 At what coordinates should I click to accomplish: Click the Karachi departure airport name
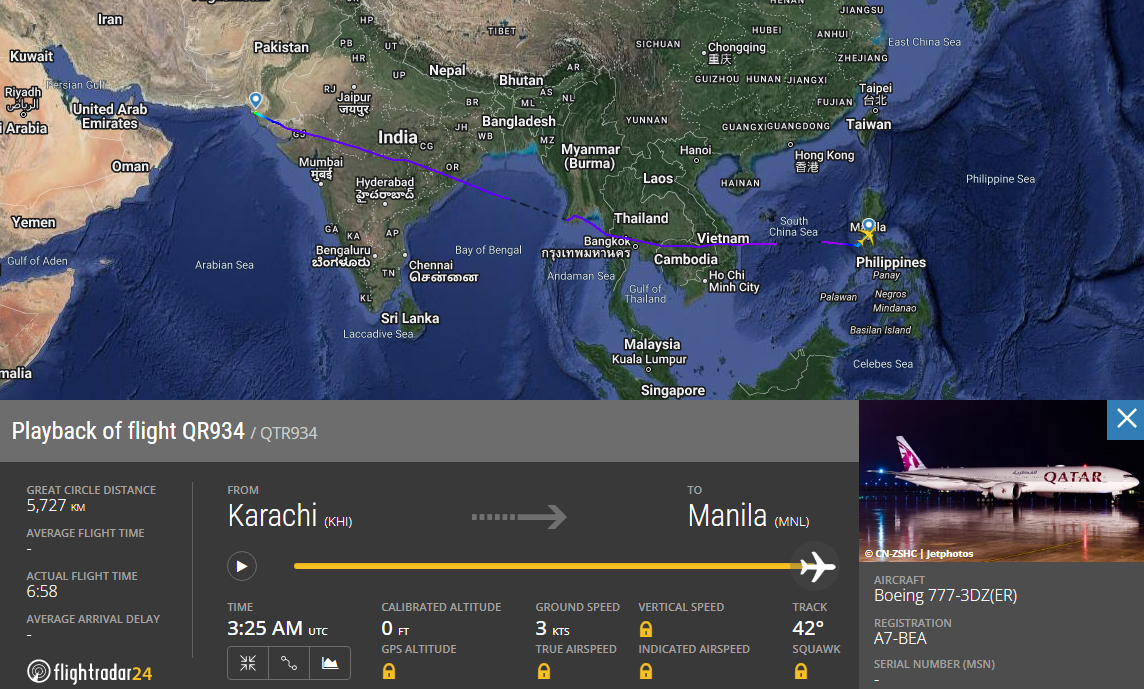tap(290, 516)
